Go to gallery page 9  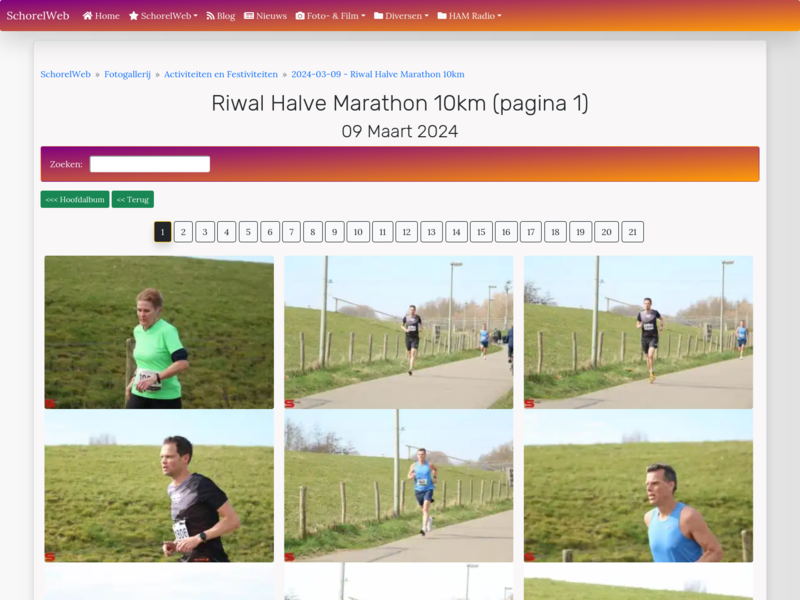(x=335, y=232)
